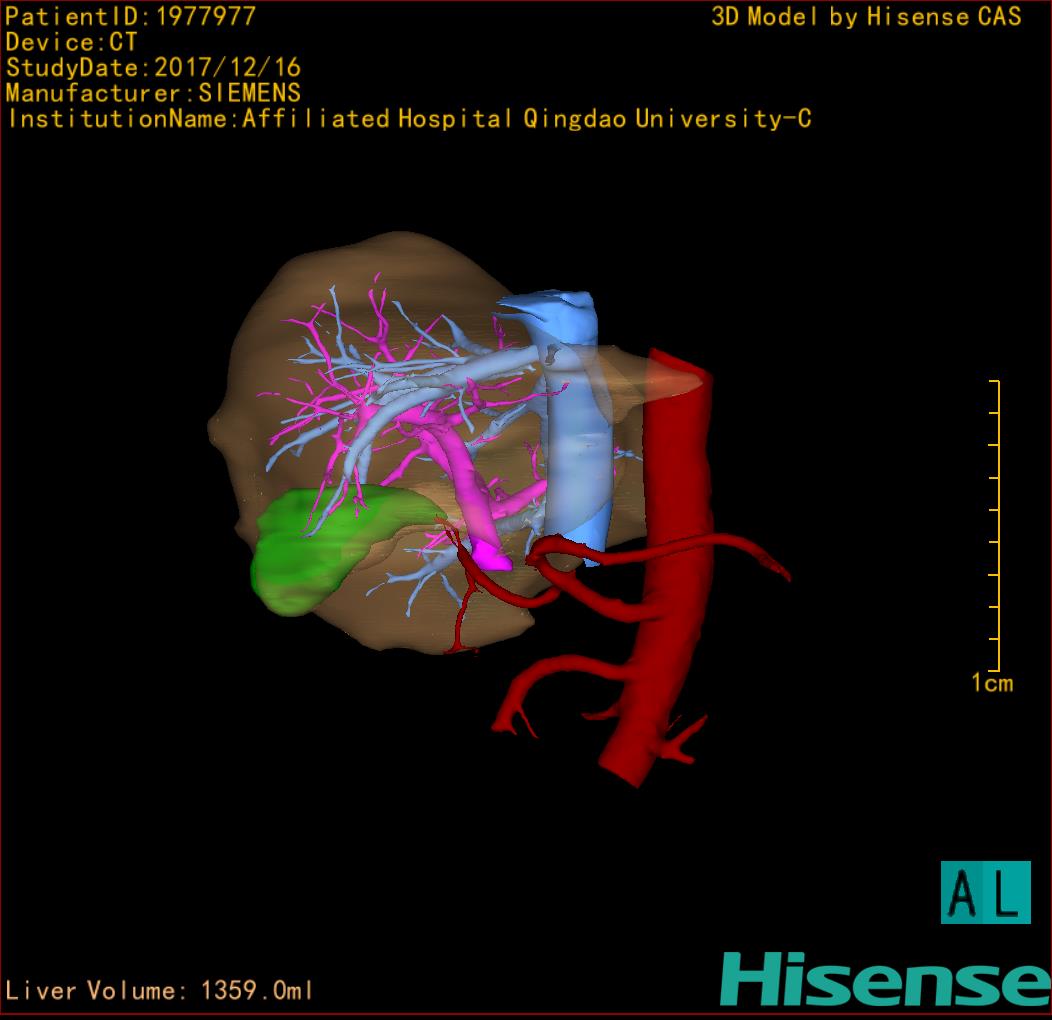Click the StudyDate:2017/12/16 label
Image resolution: width=1052 pixels, height=1020 pixels.
[x=153, y=69]
